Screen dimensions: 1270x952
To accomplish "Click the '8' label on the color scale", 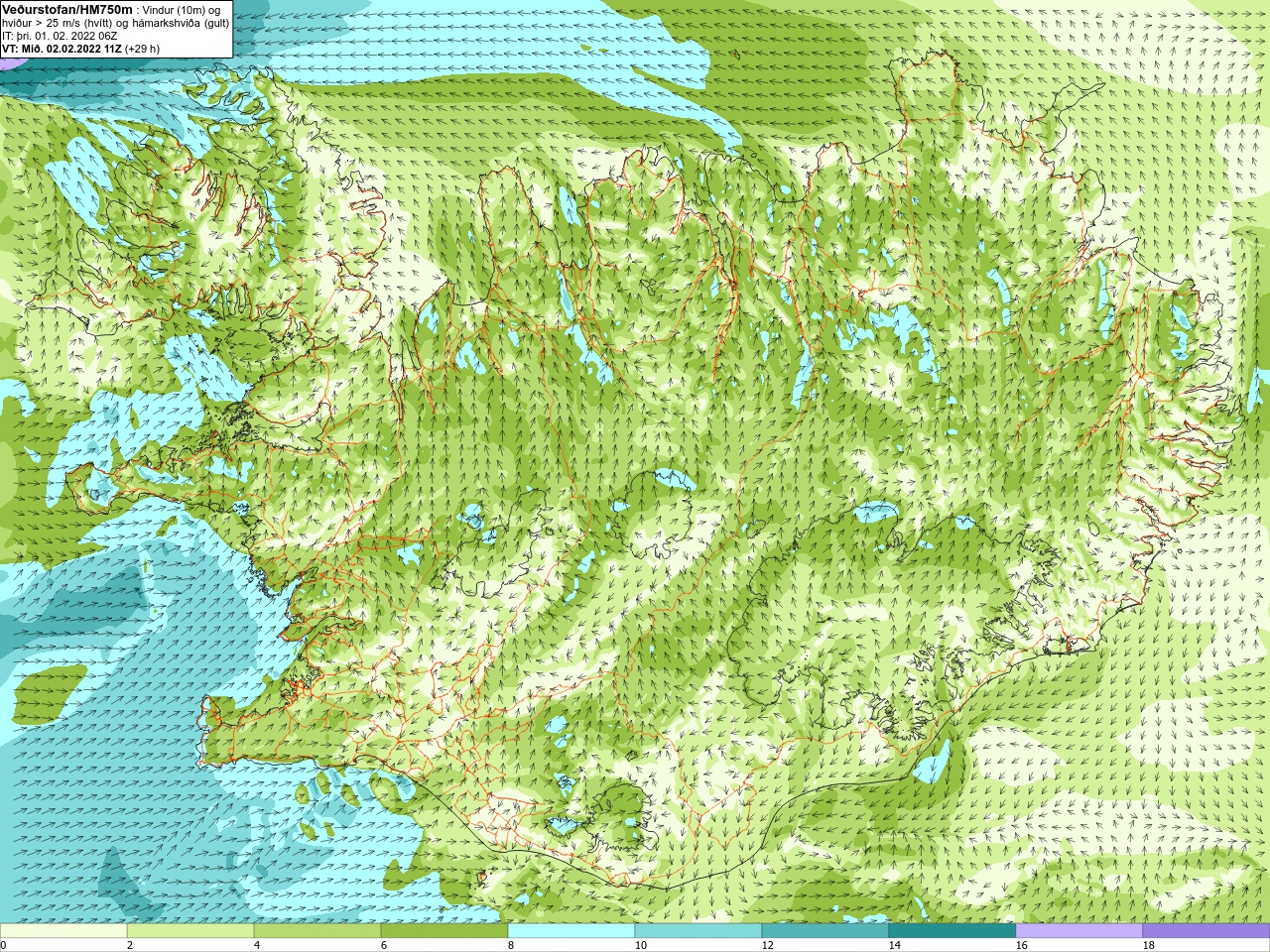I will tap(511, 945).
